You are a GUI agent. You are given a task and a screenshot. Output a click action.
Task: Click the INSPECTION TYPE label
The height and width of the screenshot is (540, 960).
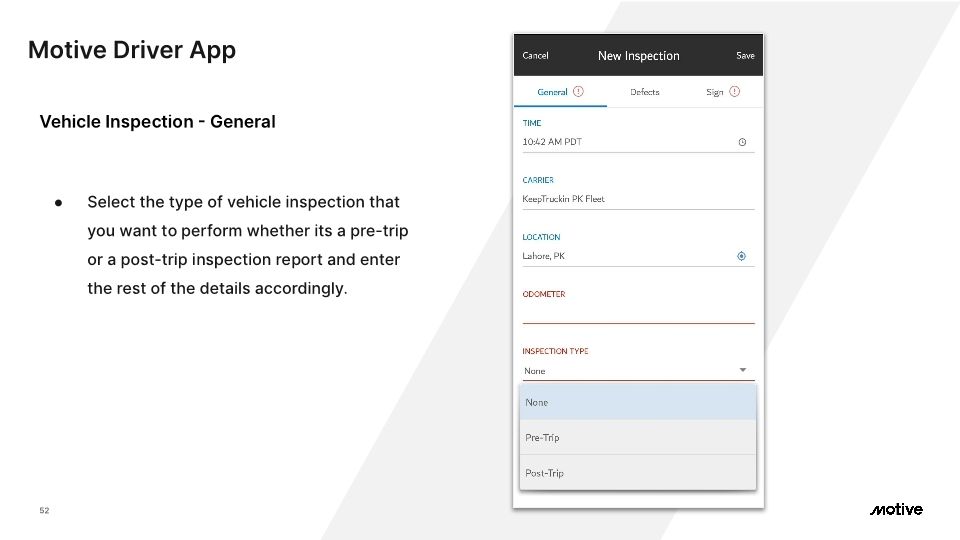click(555, 351)
